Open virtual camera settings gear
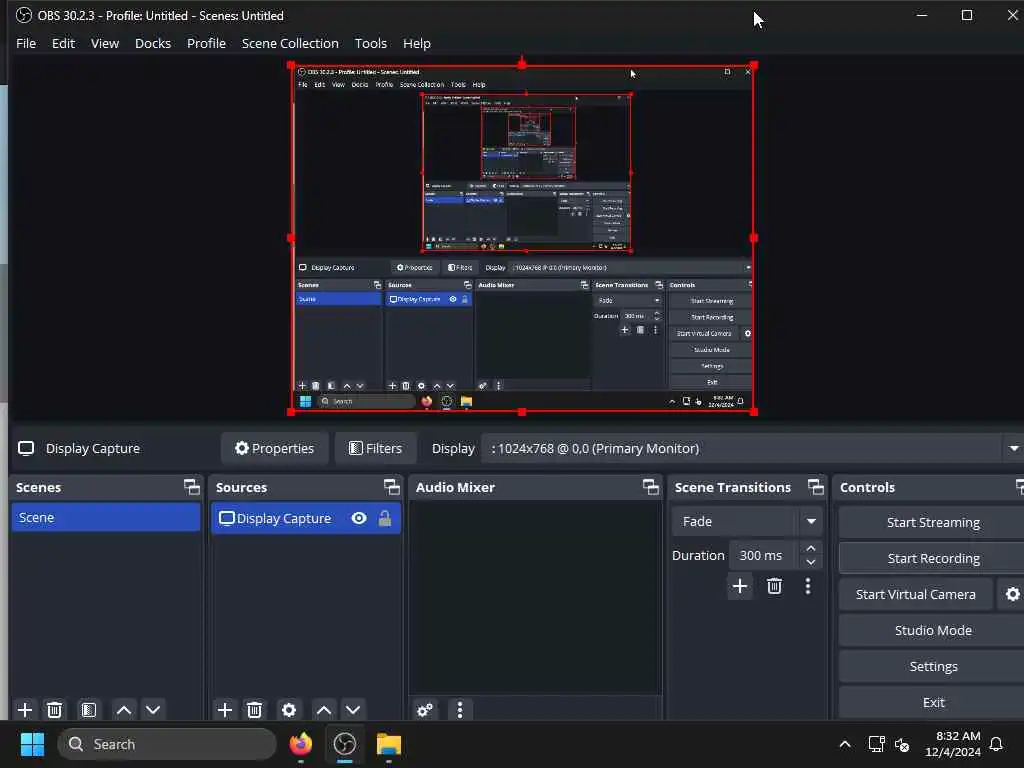This screenshot has height=768, width=1024. tap(1012, 594)
